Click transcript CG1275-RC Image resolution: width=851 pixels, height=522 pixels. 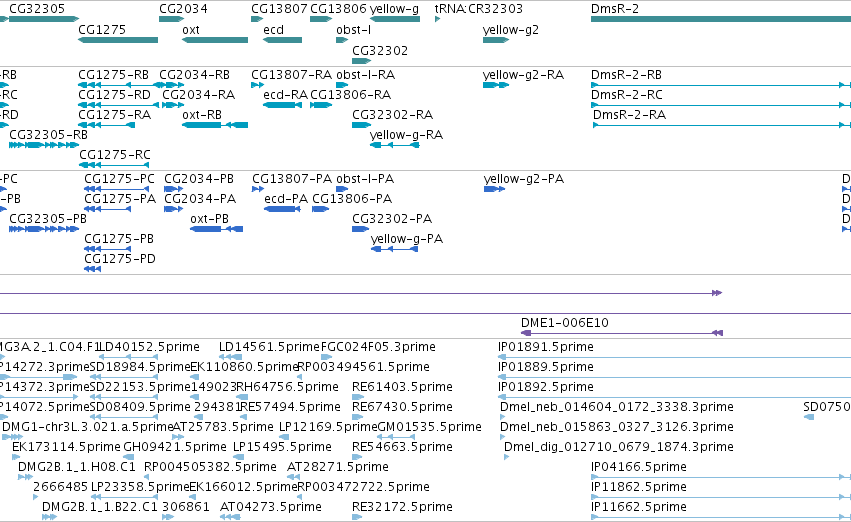coord(114,165)
